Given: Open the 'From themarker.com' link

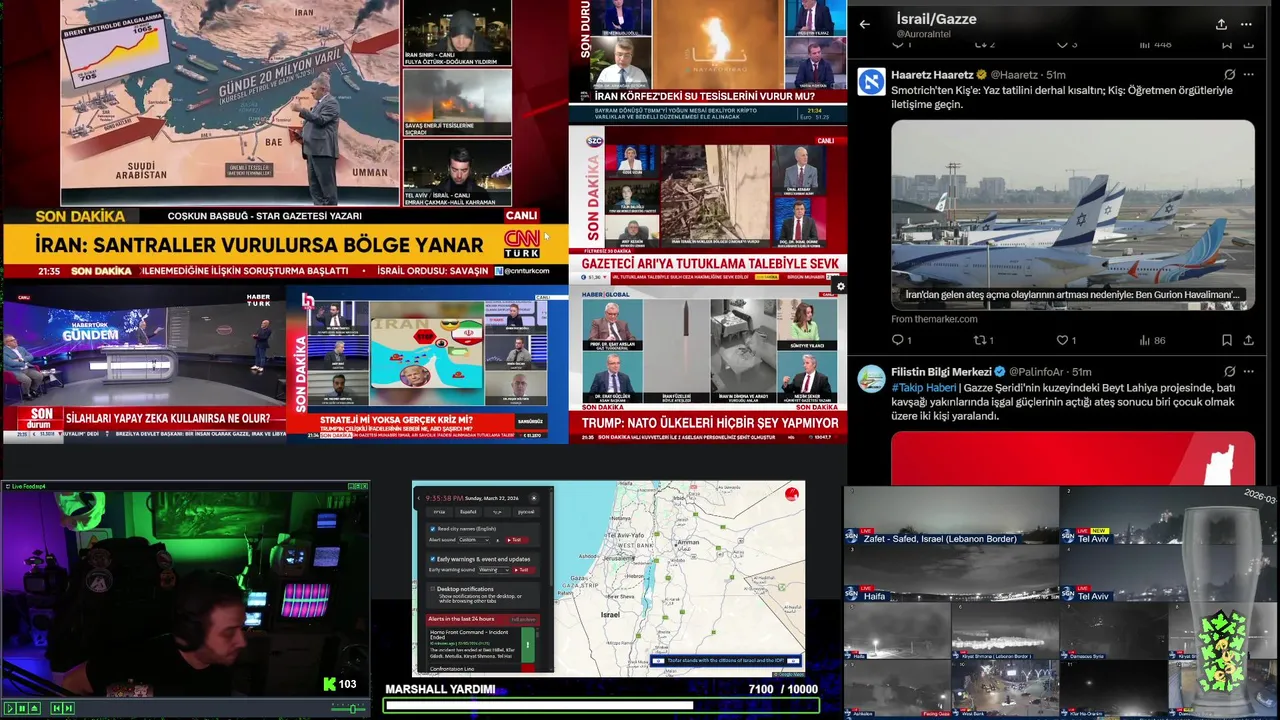Looking at the screenshot, I should 934,319.
